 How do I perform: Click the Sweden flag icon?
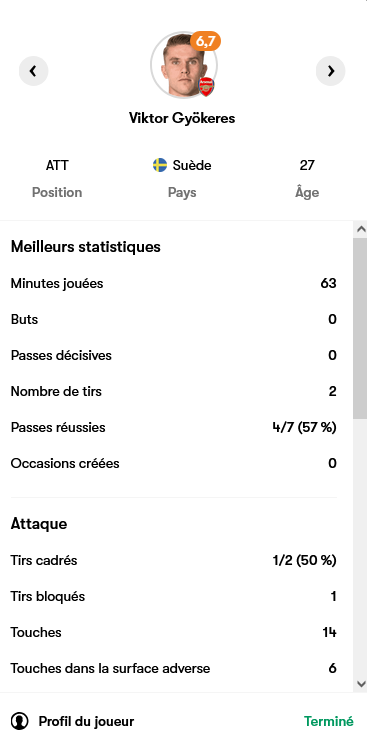160,165
